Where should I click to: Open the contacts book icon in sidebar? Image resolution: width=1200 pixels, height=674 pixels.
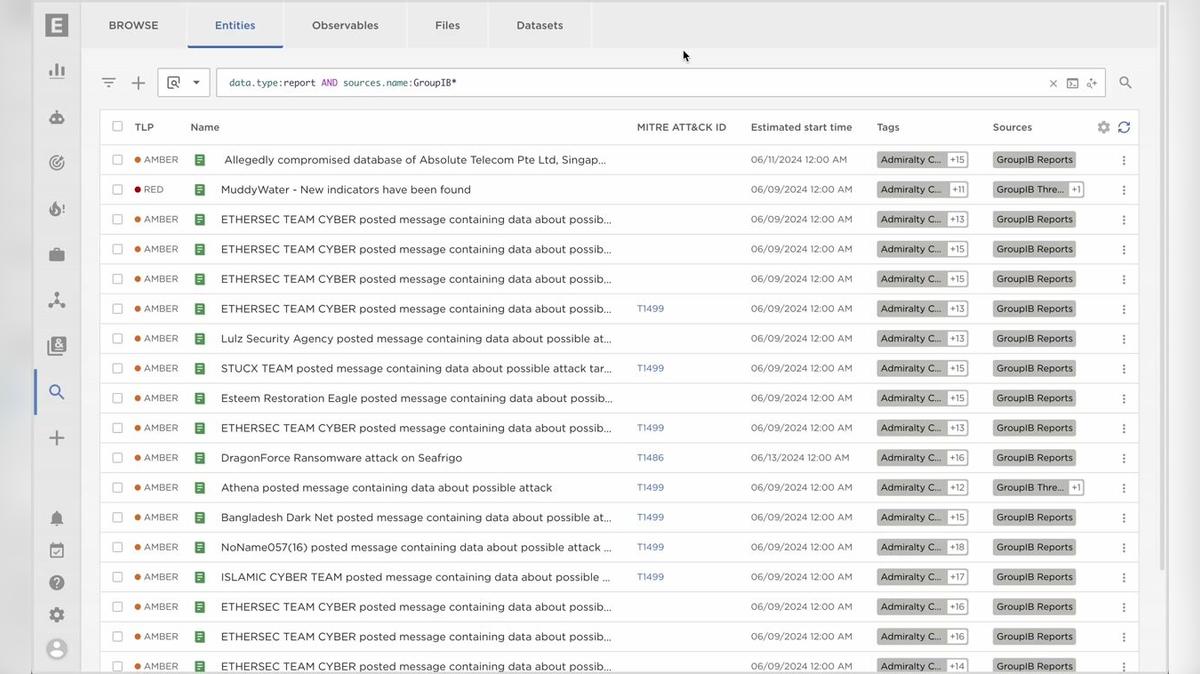click(57, 346)
